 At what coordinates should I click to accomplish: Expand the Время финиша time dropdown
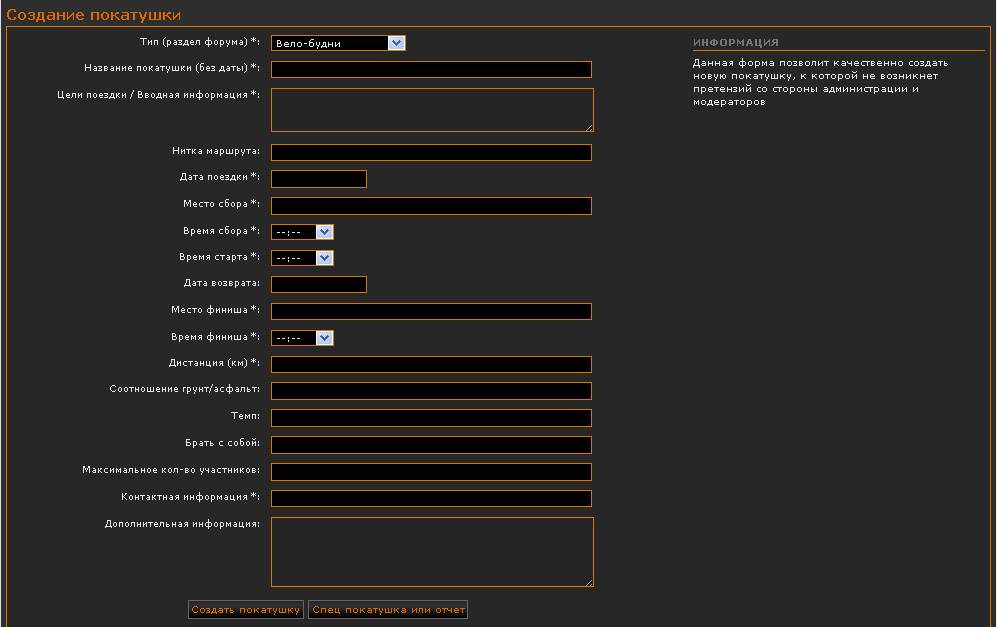[x=302, y=338]
